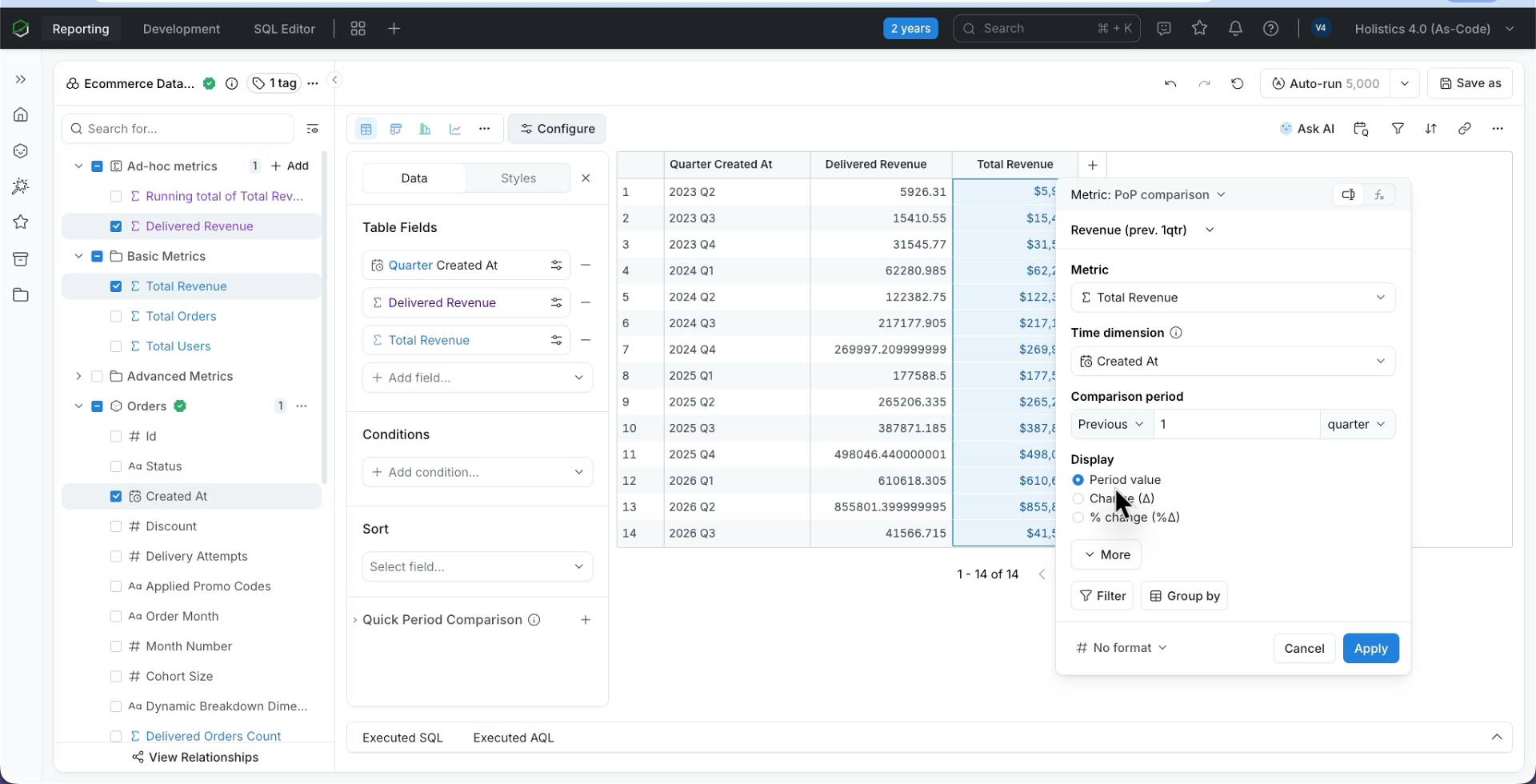Select Change (Δ) display option
The image size is (1536, 784).
point(1078,498)
